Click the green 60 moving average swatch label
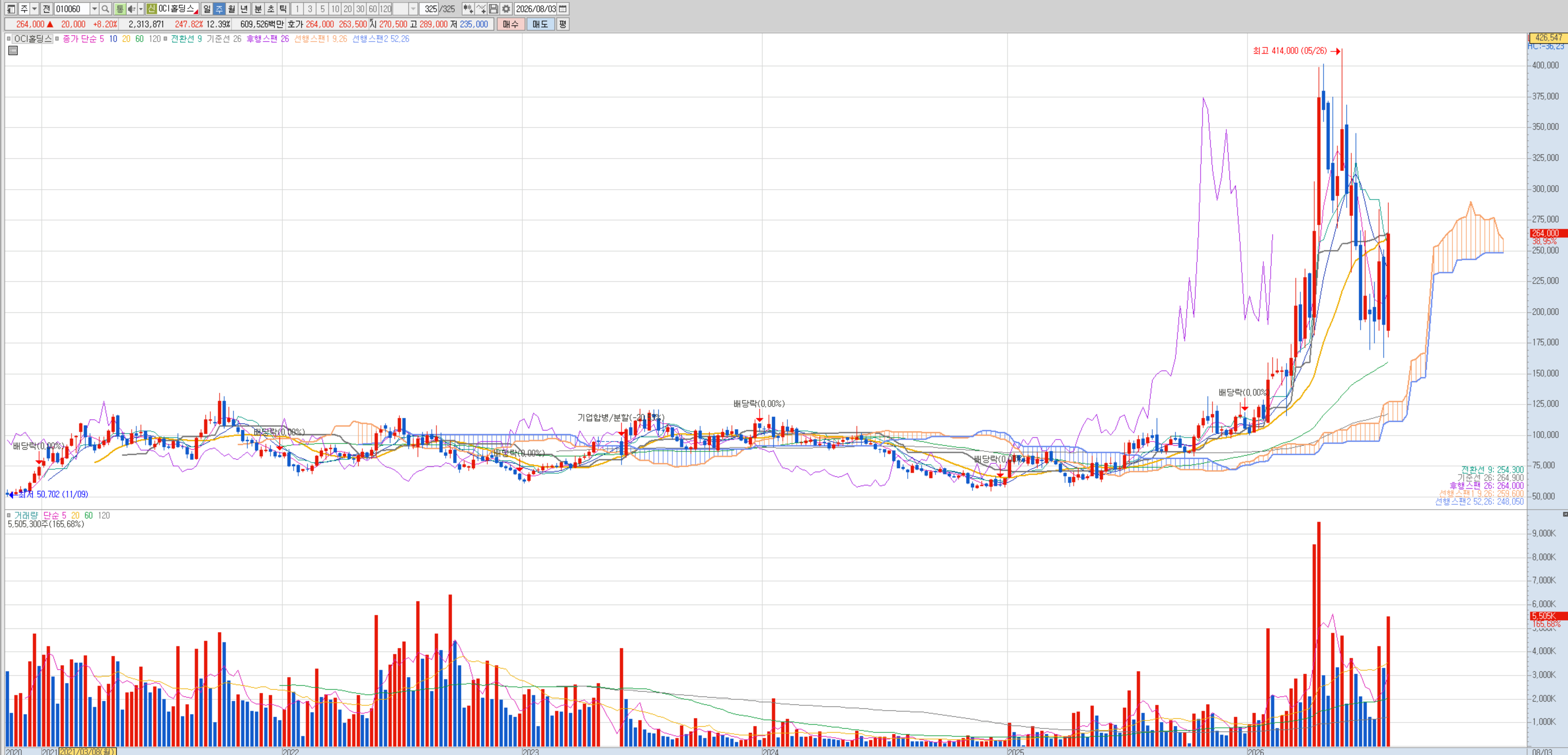Image resolution: width=1568 pixels, height=755 pixels. coord(139,39)
